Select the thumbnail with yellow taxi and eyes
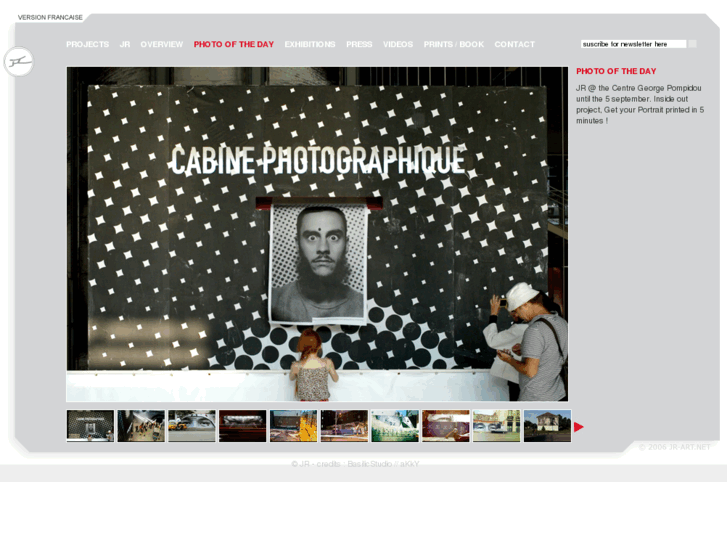Image resolution: width=727 pixels, height=545 pixels. click(x=191, y=426)
